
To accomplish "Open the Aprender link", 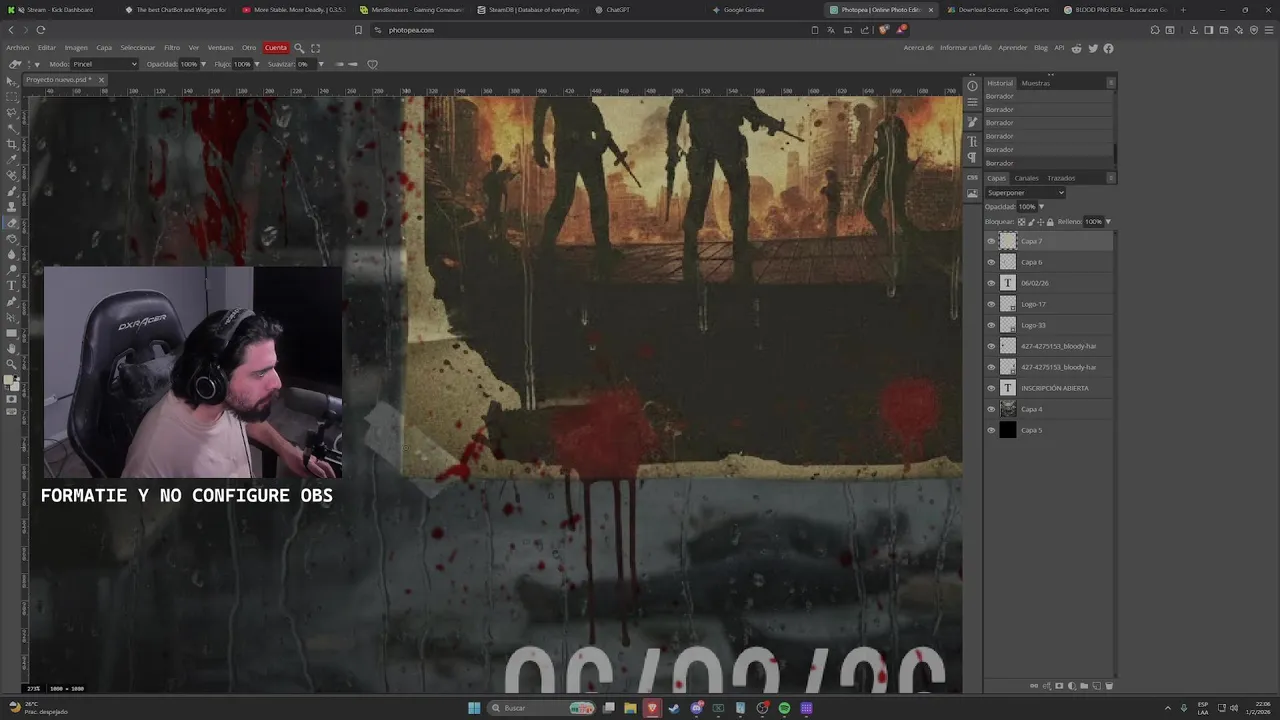I will pos(1013,48).
